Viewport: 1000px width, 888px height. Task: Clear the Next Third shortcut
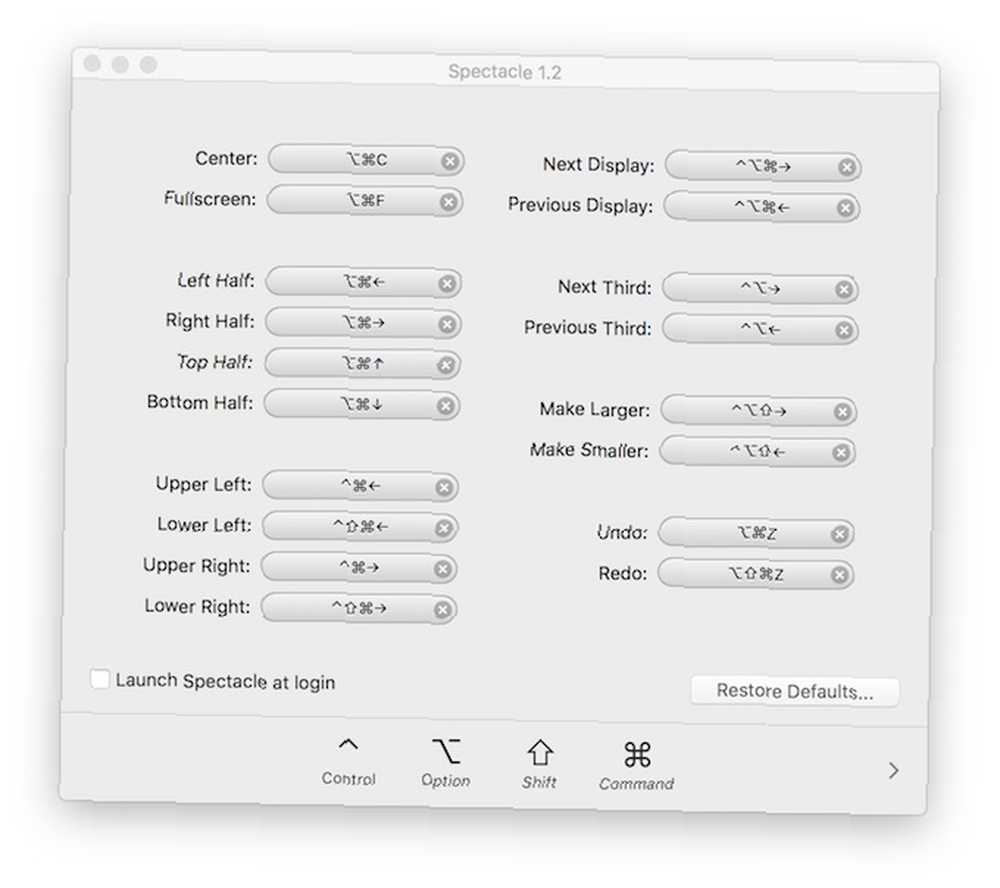click(x=844, y=290)
